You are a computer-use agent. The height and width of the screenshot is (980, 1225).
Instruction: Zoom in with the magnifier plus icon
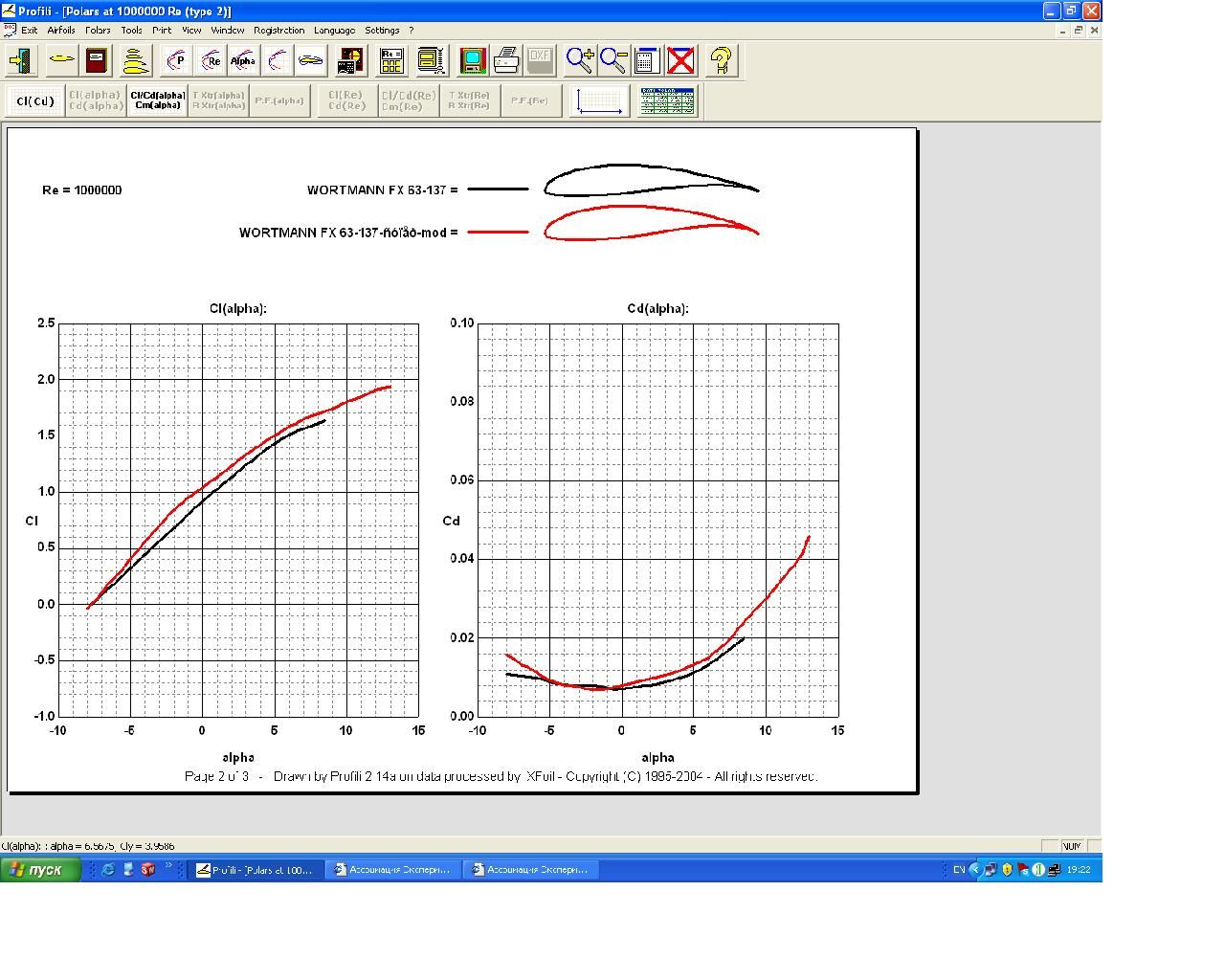(x=579, y=61)
